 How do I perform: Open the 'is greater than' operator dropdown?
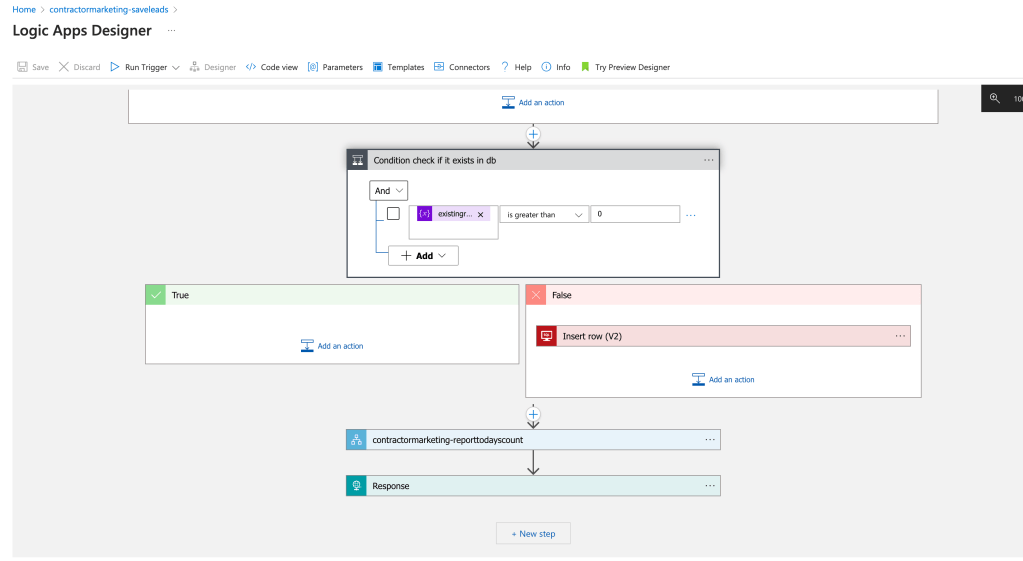[x=544, y=214]
